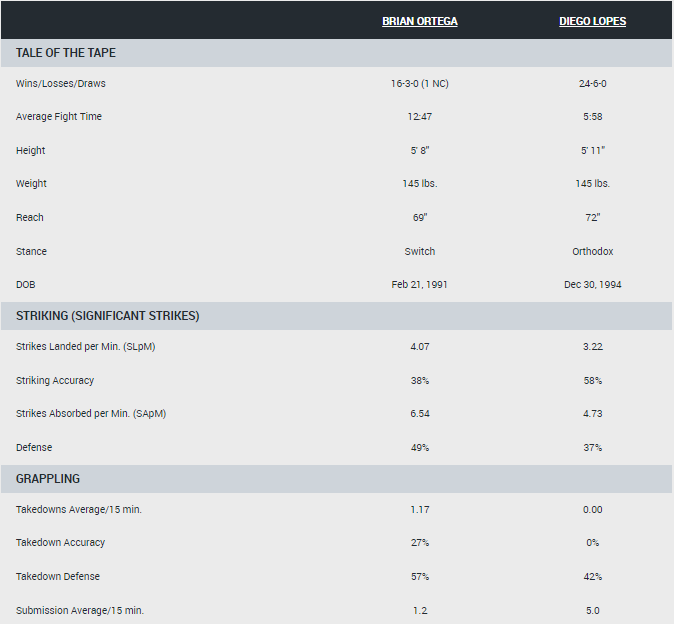This screenshot has height=624, width=674.
Task: Click Ortega's record "16-3-0 (1 NC)"
Action: coord(420,84)
